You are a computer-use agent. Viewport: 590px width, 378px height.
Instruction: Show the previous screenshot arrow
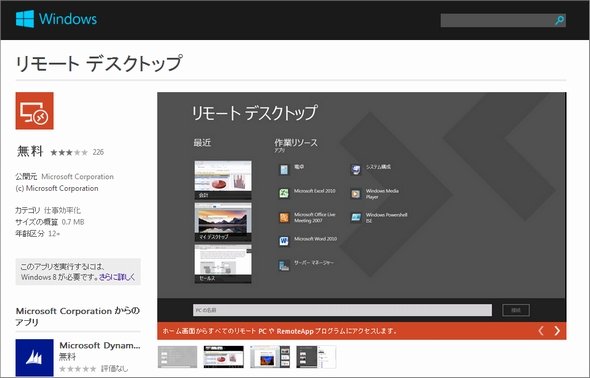pyautogui.click(x=541, y=331)
